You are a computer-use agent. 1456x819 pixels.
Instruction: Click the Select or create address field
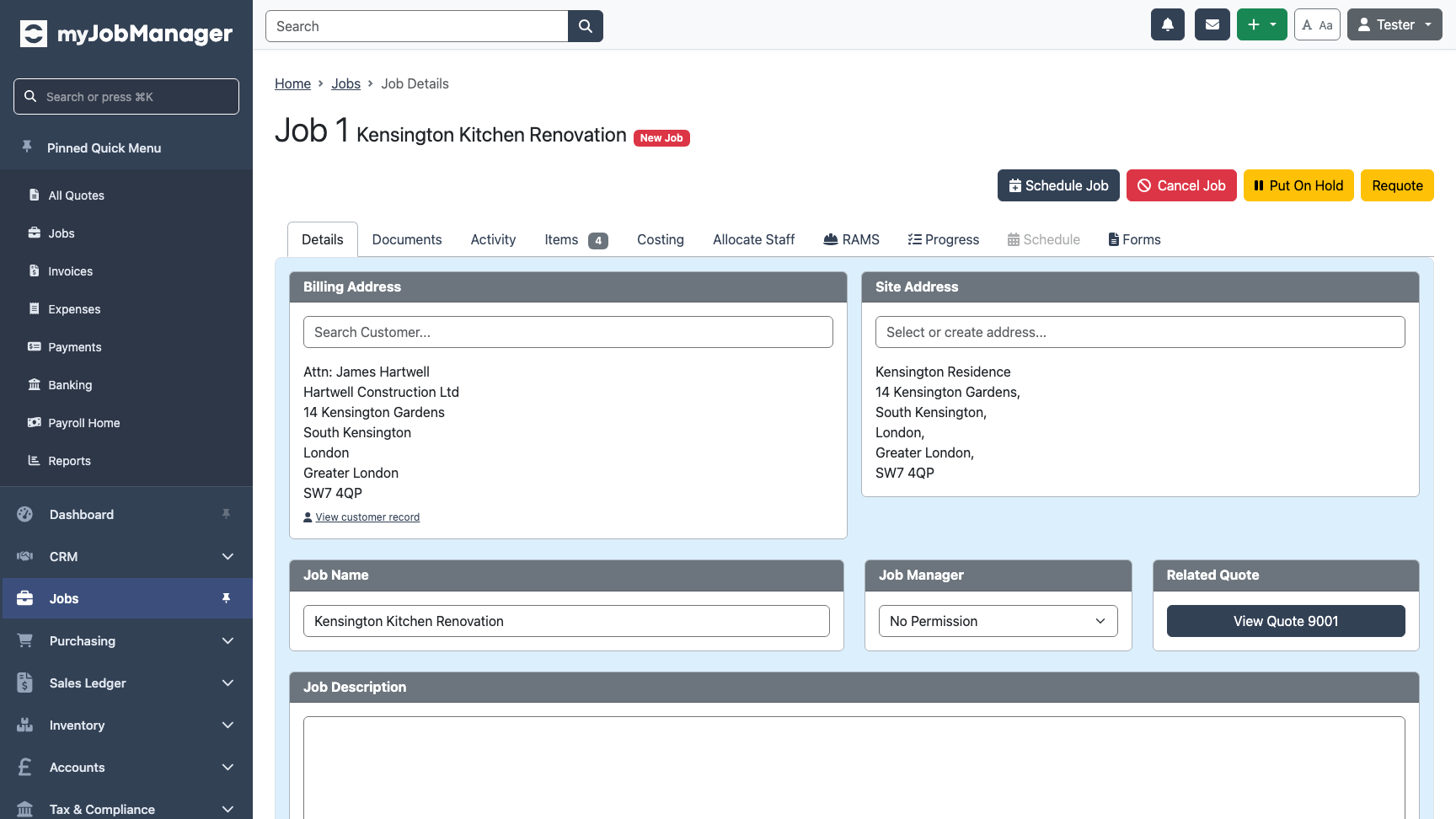tap(1140, 332)
